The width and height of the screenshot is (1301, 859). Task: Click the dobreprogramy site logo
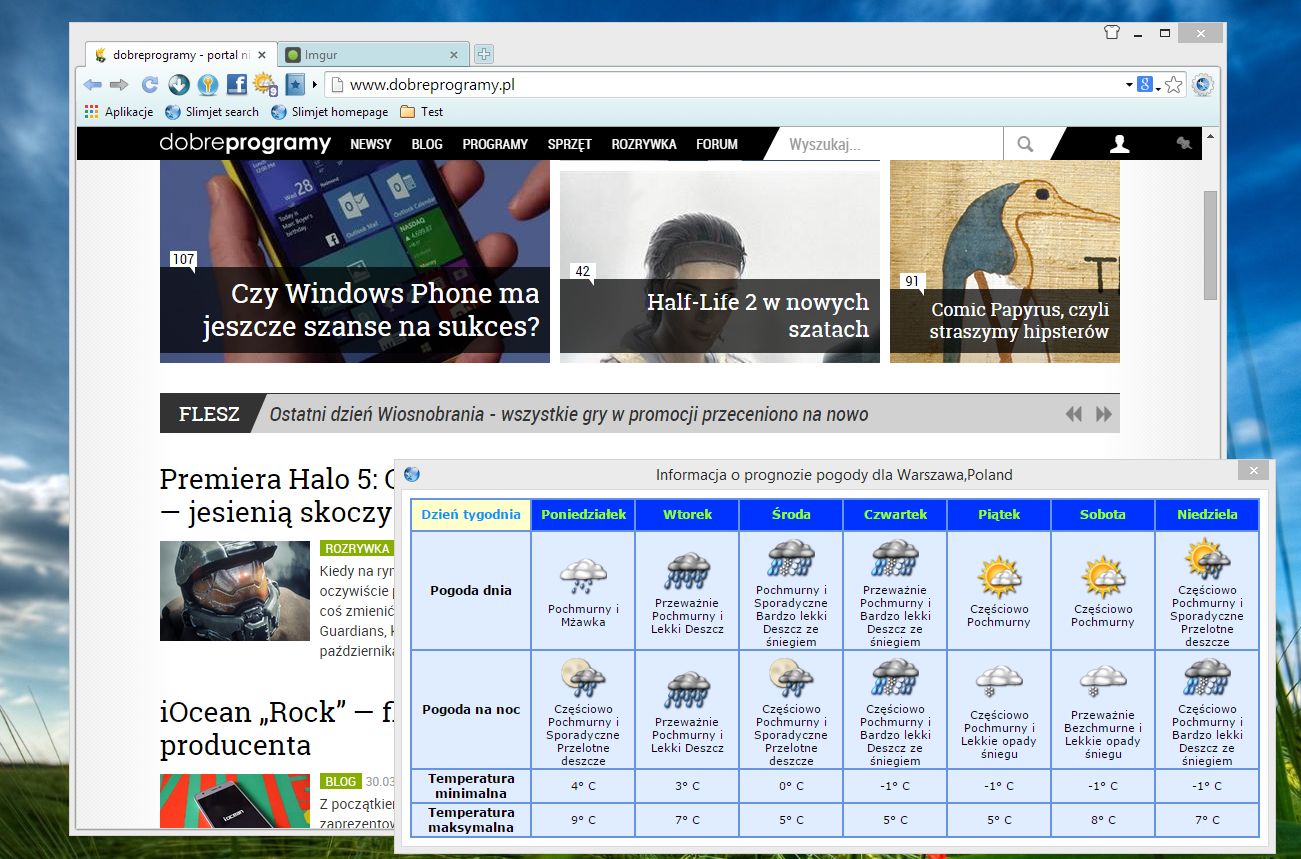(245, 144)
